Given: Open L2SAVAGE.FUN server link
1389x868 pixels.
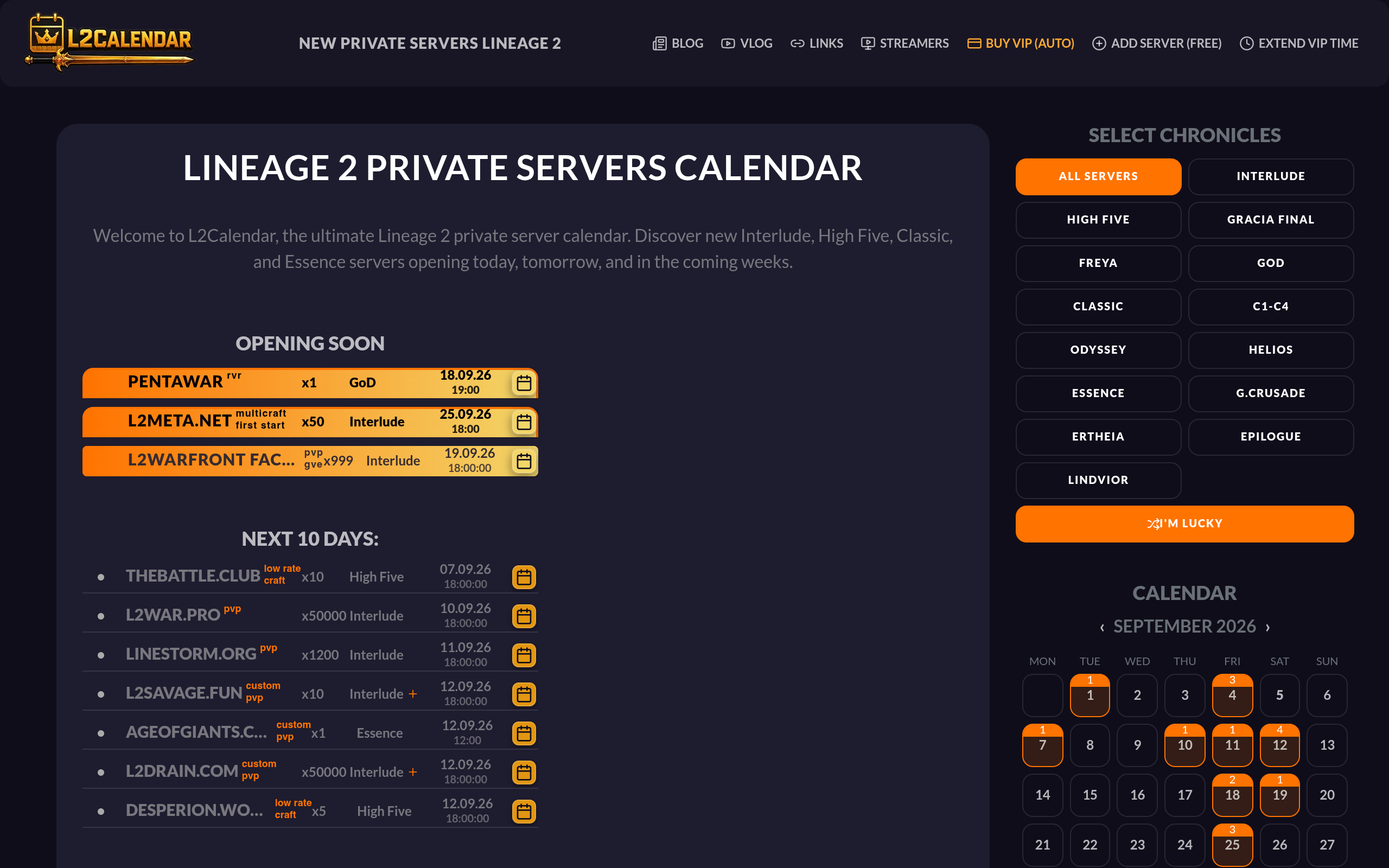Looking at the screenshot, I should 184,693.
